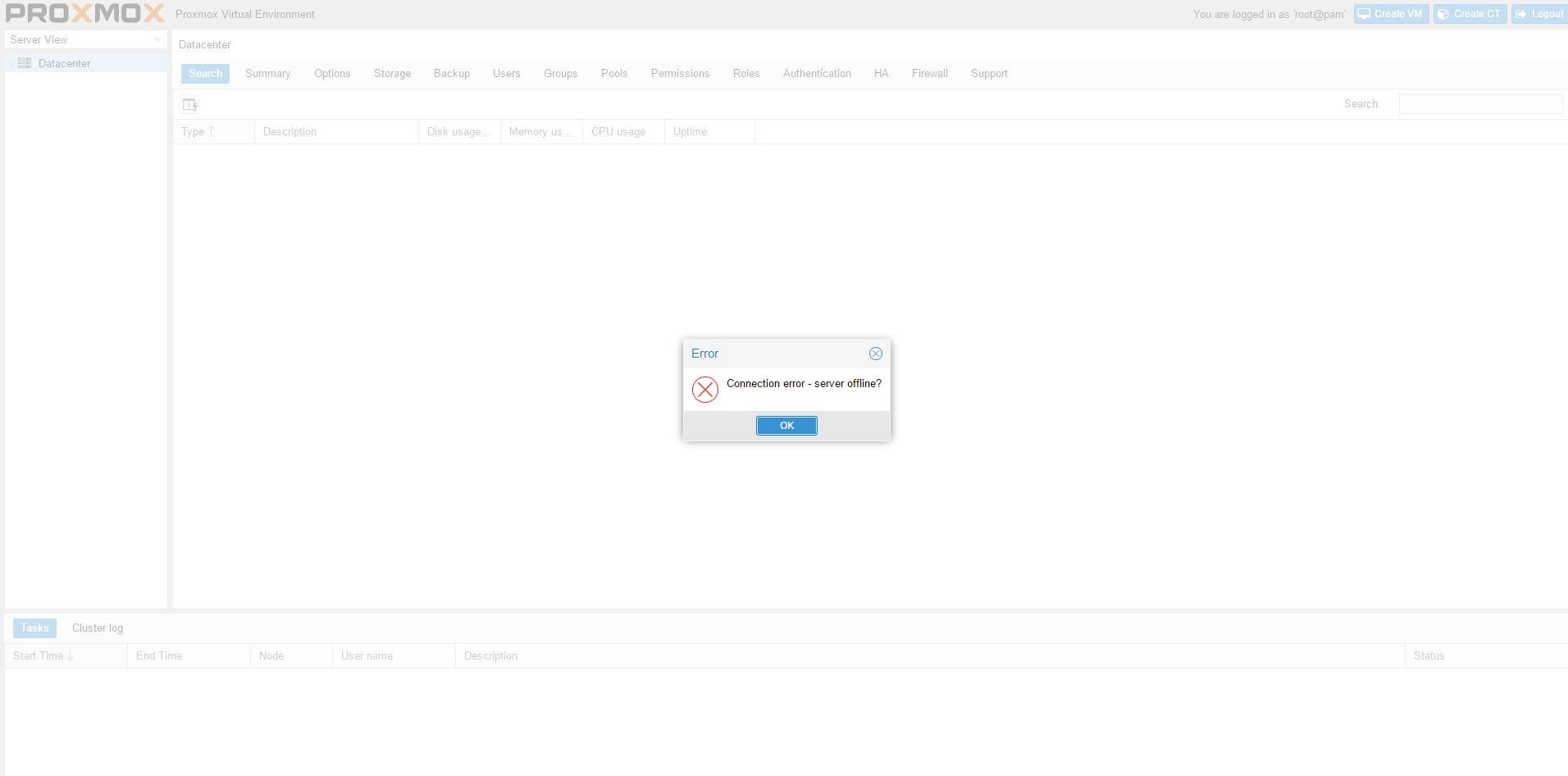This screenshot has height=776, width=1568.
Task: Open the Server View dropdown
Action: point(85,39)
